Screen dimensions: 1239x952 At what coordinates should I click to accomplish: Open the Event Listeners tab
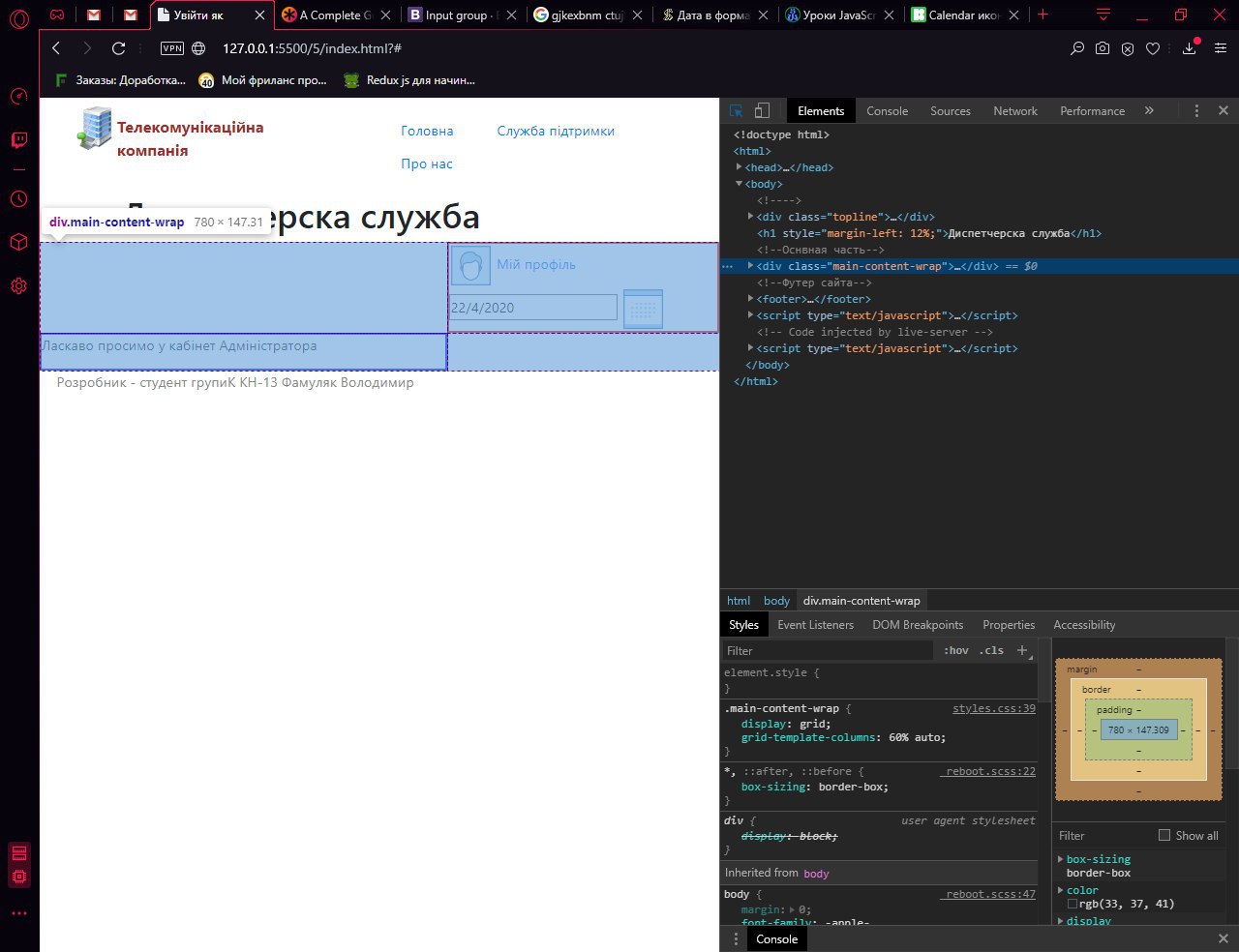815,625
